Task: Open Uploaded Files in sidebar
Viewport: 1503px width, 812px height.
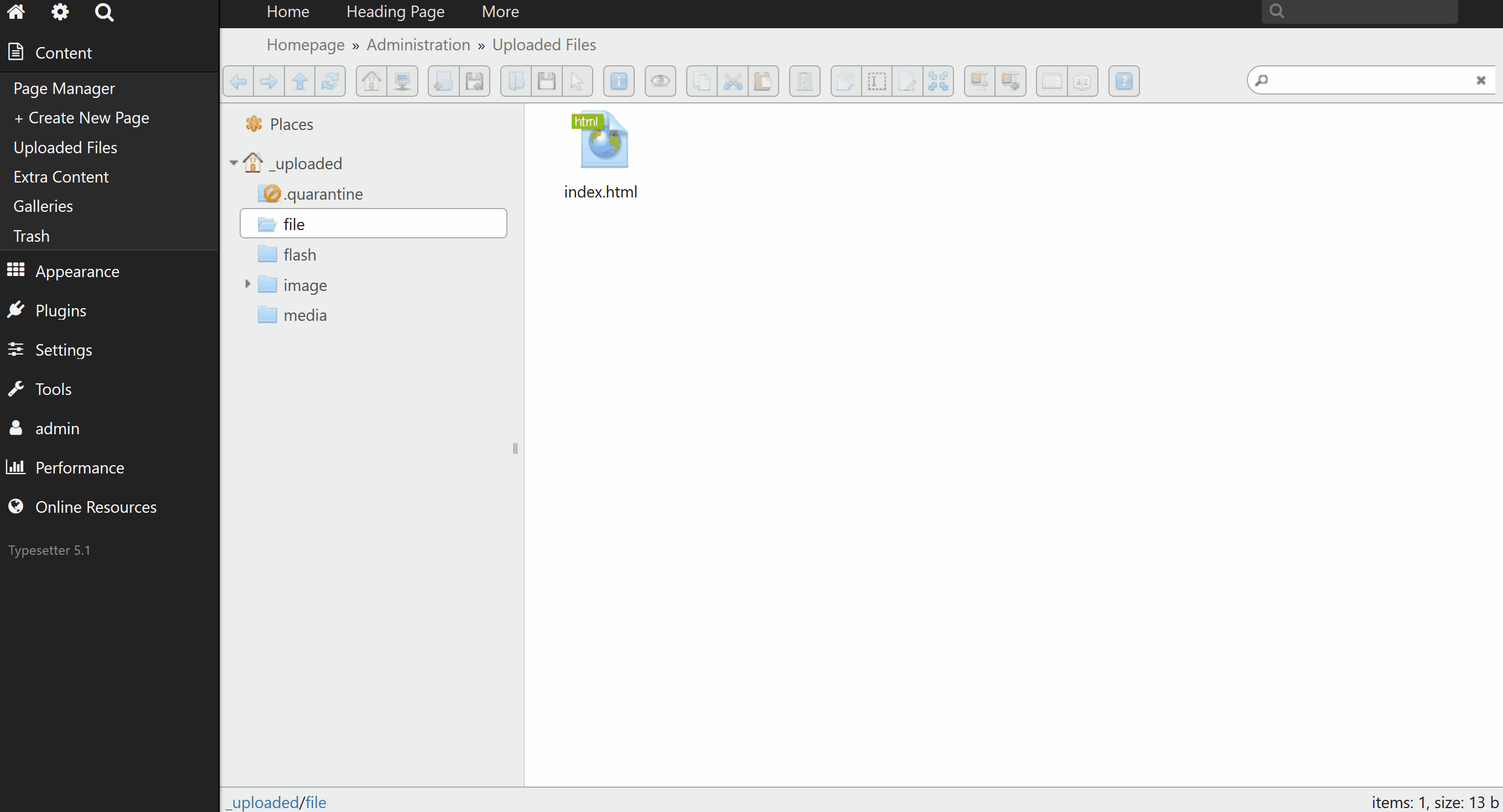Action: tap(65, 148)
